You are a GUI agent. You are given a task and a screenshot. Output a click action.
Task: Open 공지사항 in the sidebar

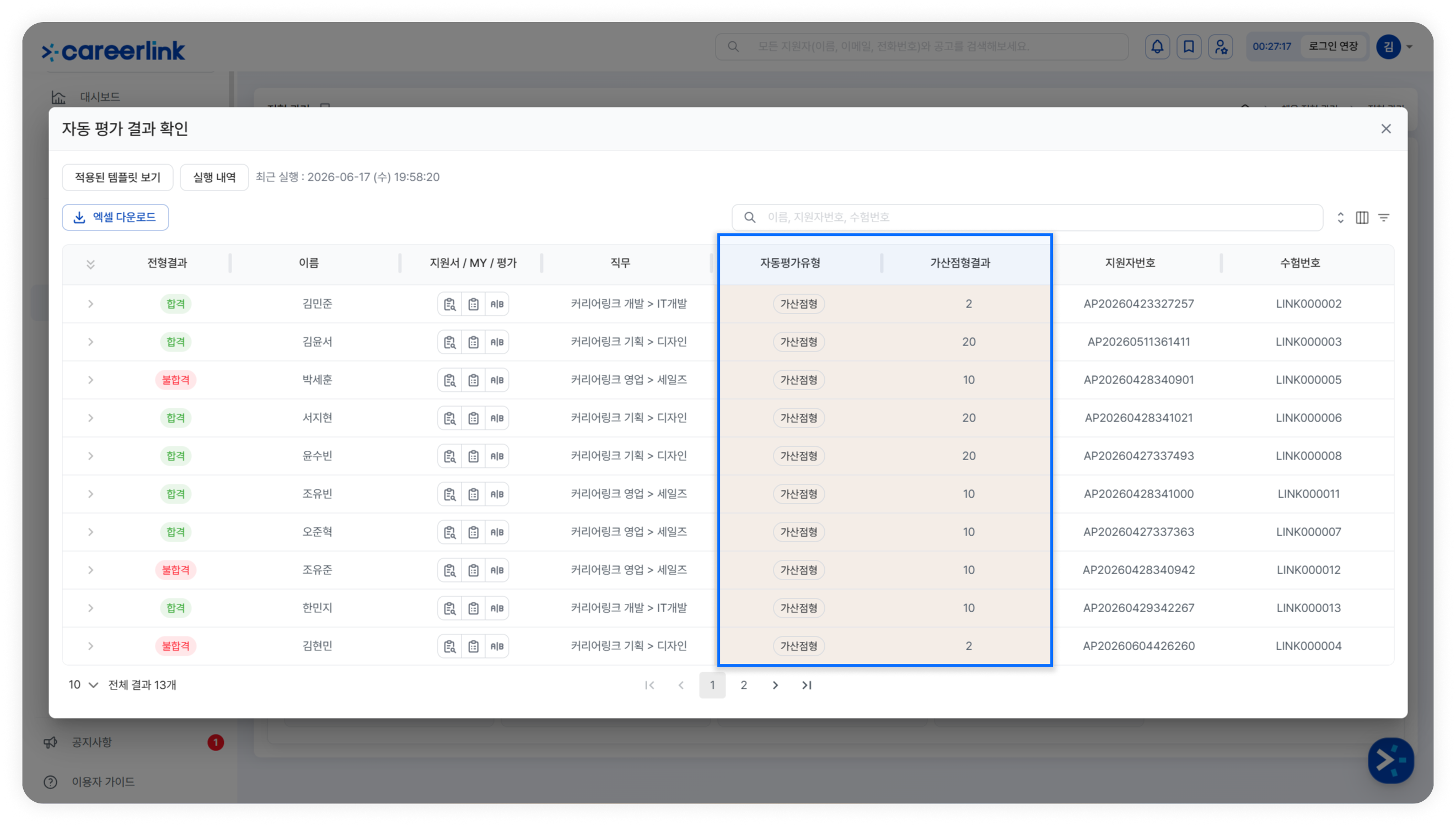tap(92, 743)
